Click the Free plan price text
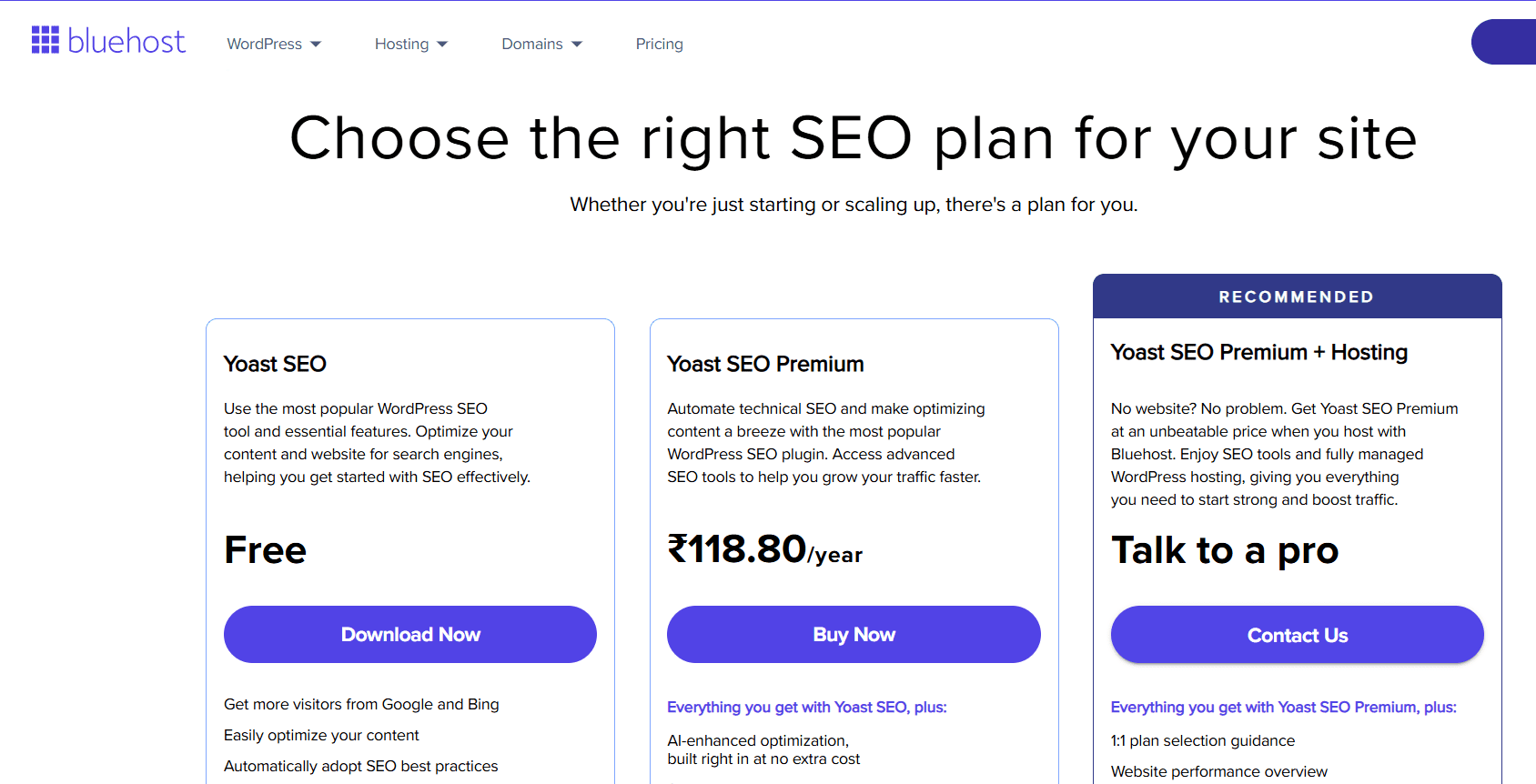This screenshot has width=1536, height=784. click(x=265, y=549)
